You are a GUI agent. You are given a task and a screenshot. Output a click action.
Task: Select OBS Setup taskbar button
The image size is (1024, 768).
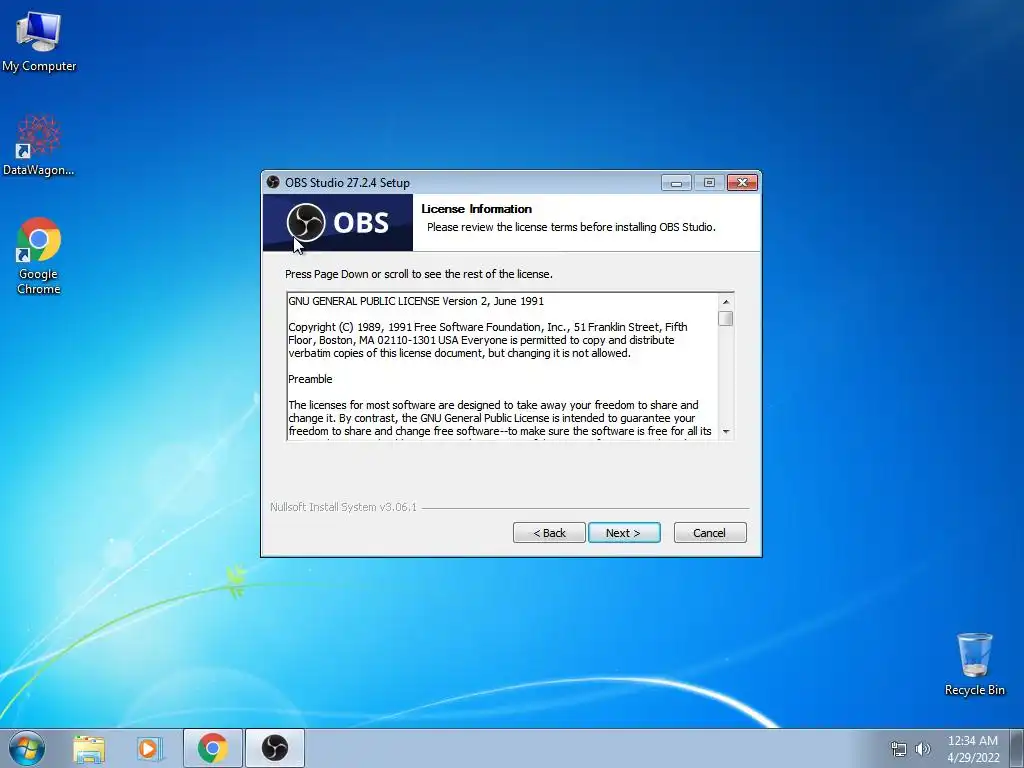point(275,748)
